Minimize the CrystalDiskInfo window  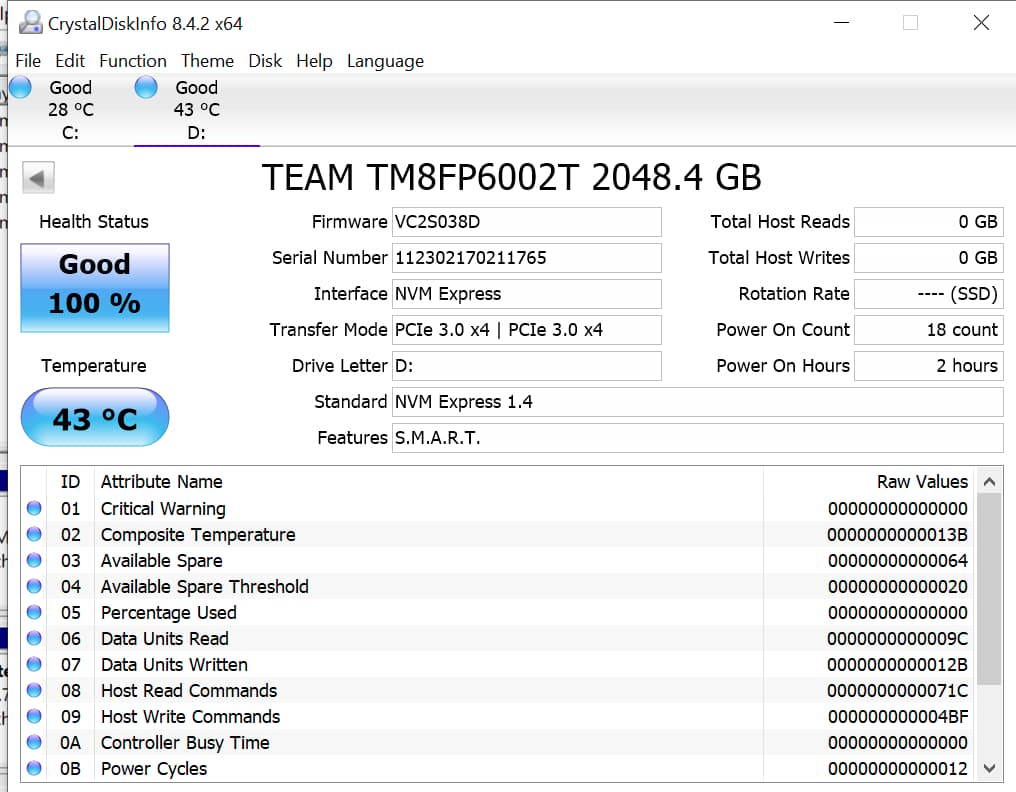(x=841, y=23)
